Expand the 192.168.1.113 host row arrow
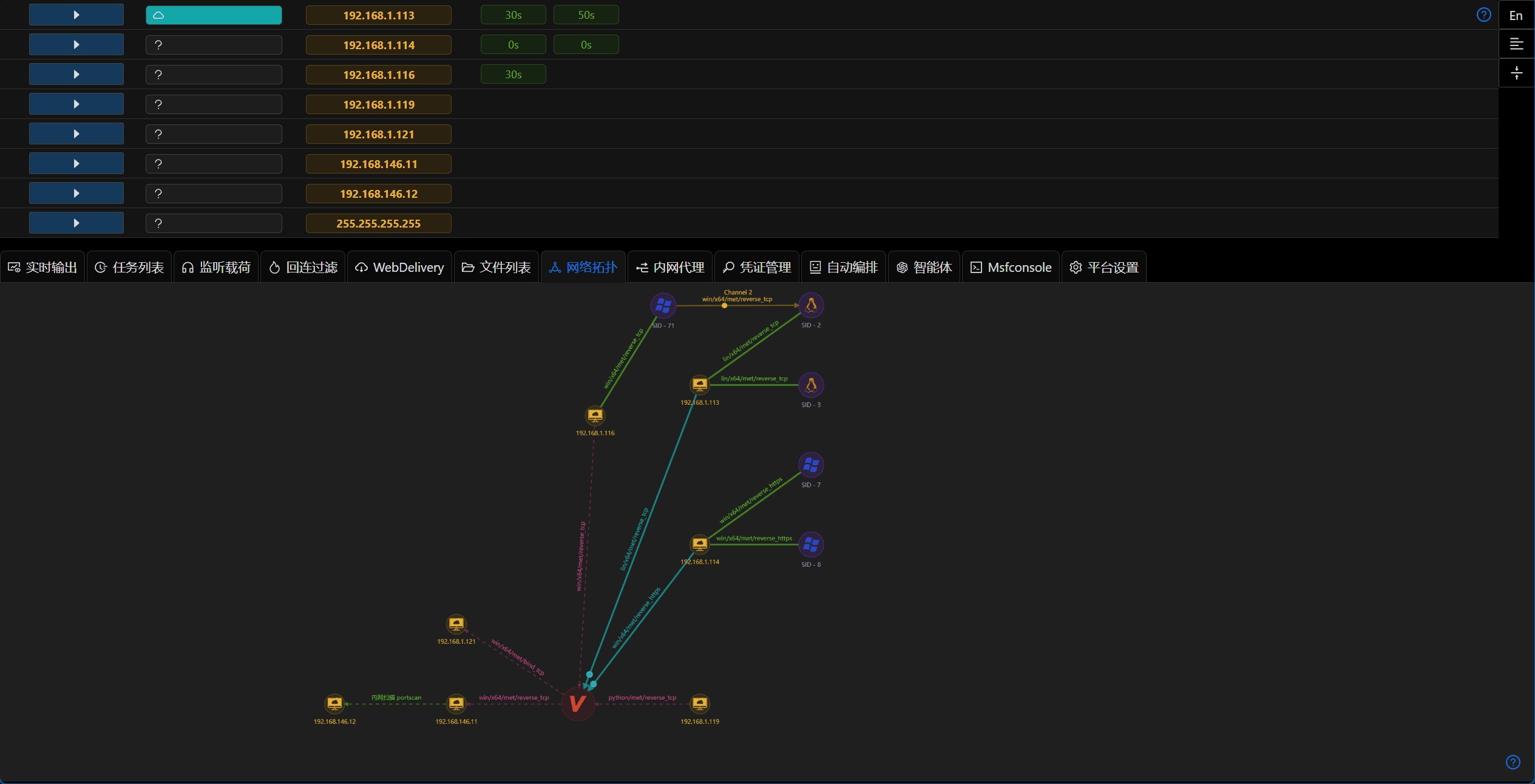Viewport: 1535px width, 784px height. (76, 15)
